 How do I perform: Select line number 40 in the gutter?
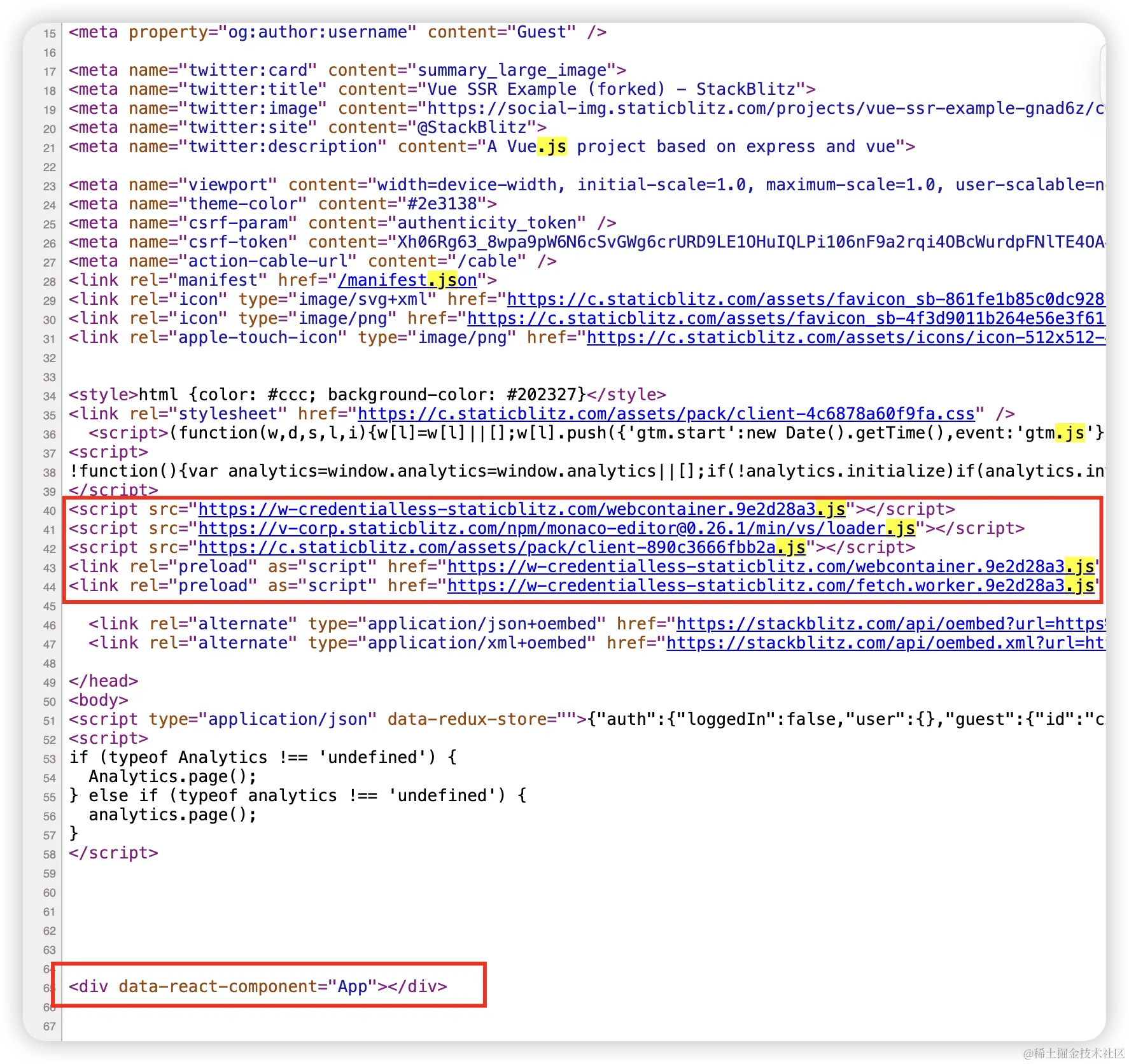[x=49, y=510]
